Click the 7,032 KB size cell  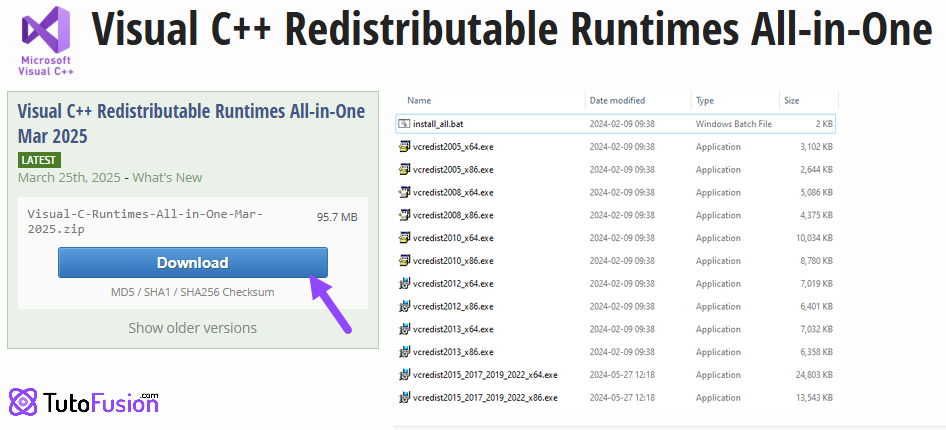click(x=816, y=329)
